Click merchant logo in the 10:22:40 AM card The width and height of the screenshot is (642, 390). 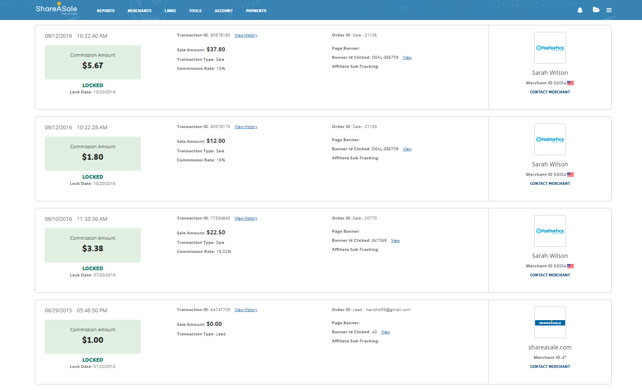(550, 48)
